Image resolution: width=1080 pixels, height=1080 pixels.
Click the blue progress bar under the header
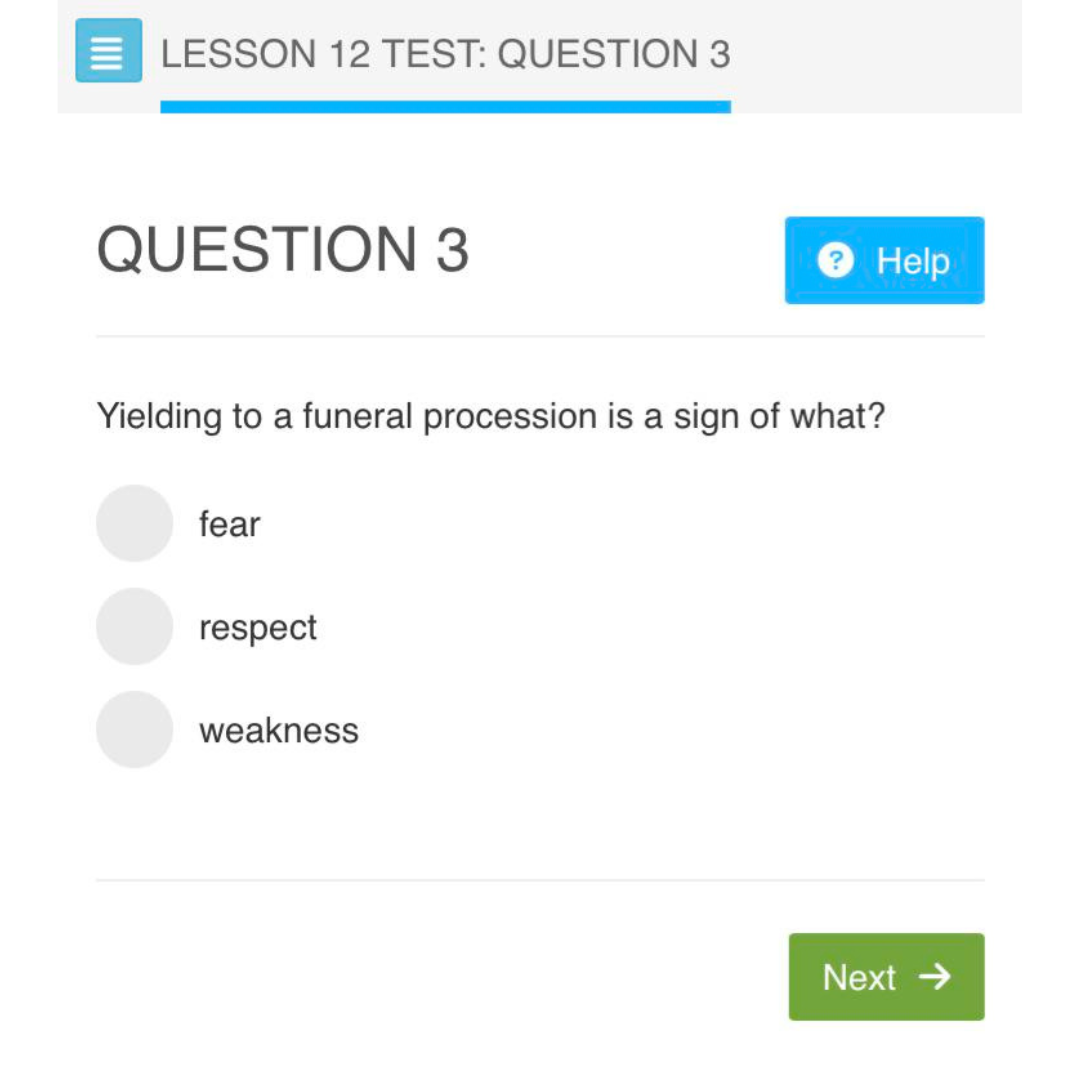tap(445, 106)
